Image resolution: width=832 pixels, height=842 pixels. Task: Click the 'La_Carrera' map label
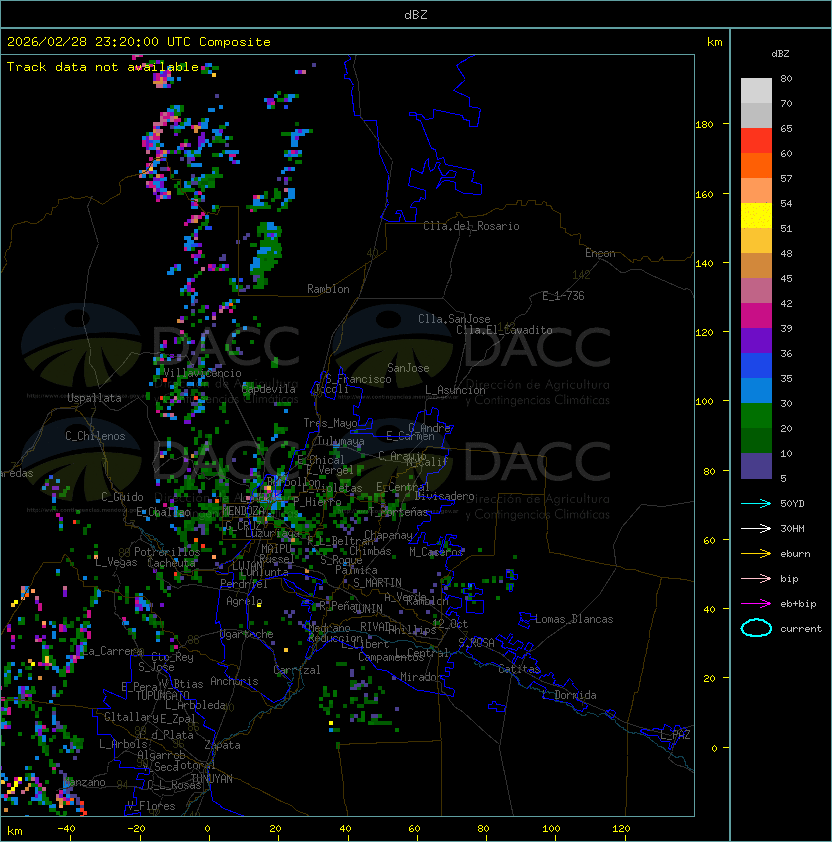112,651
